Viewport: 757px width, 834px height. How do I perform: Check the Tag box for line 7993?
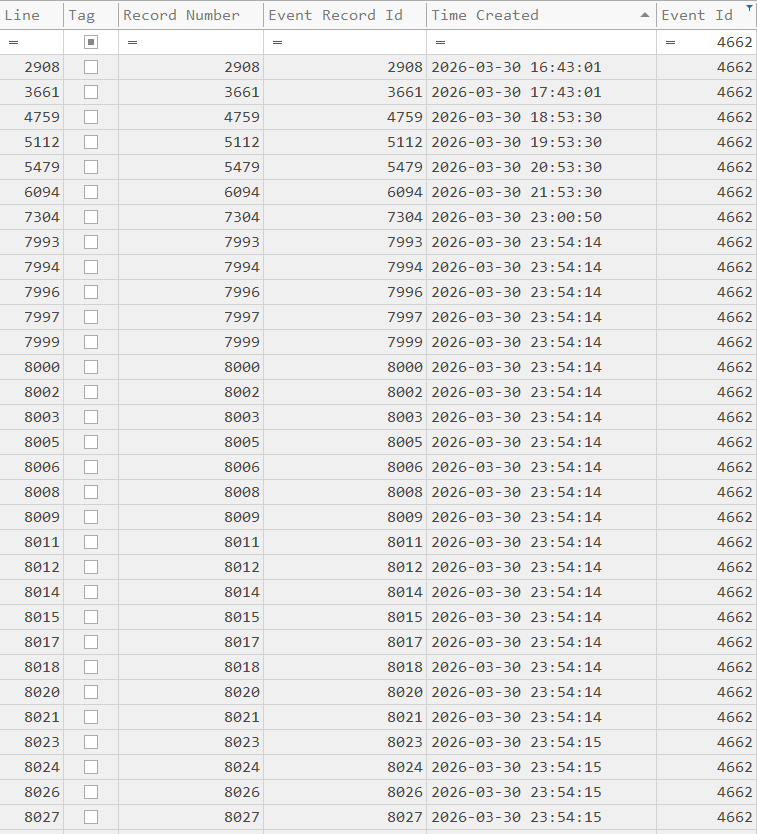(x=91, y=242)
